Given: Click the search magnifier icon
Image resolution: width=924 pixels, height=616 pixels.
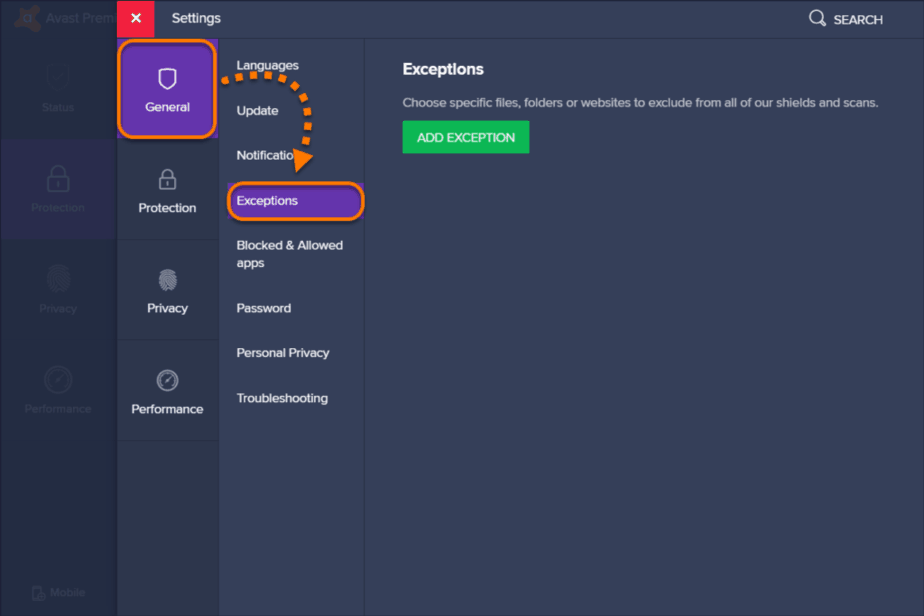Looking at the screenshot, I should pyautogui.click(x=817, y=19).
